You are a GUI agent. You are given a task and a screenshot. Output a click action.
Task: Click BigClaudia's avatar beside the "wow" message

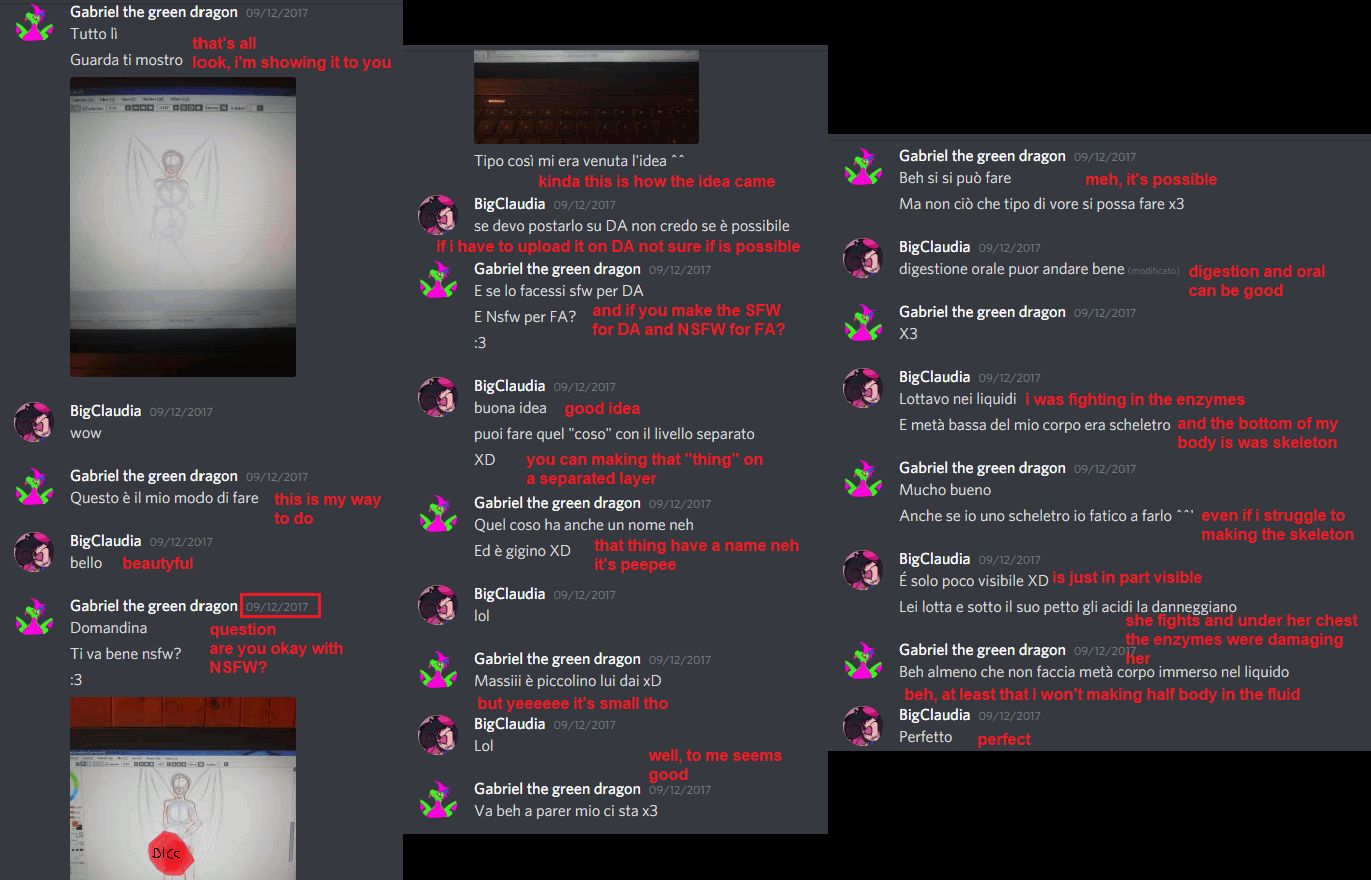tap(34, 421)
